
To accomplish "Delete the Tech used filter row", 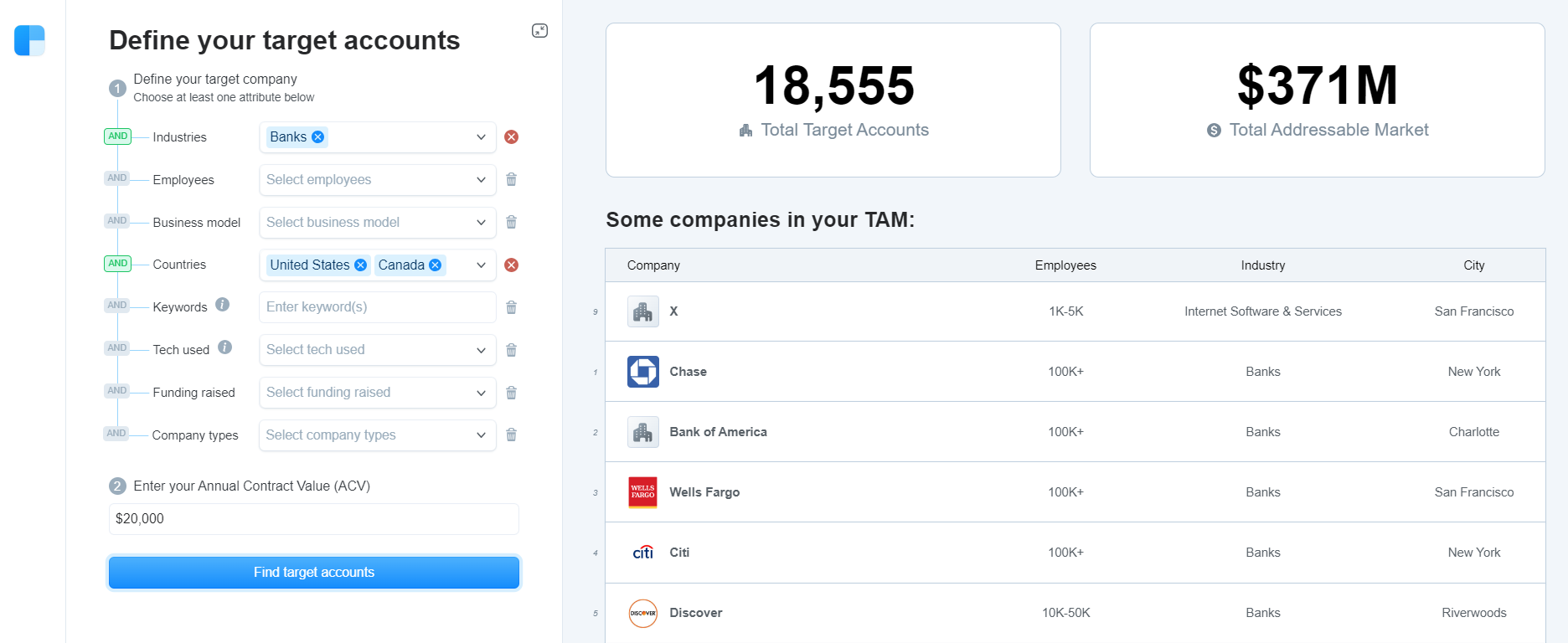I will click(x=512, y=350).
